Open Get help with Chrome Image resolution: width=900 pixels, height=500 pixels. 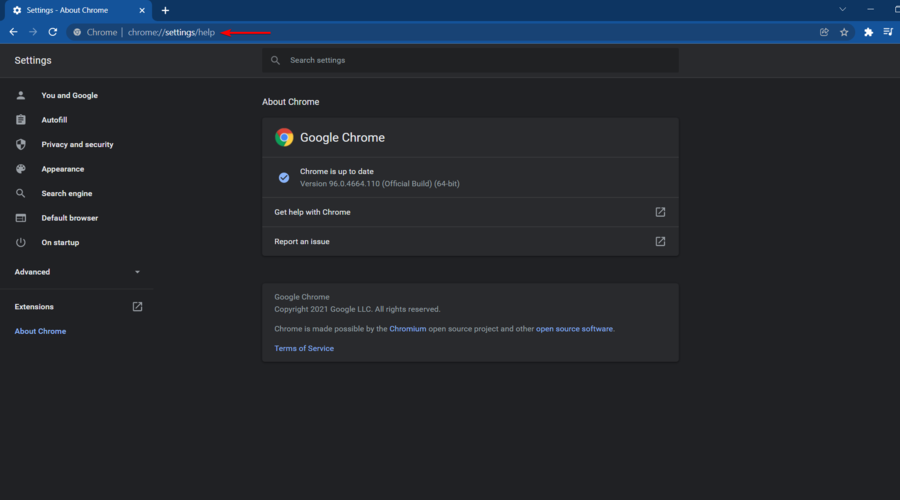(470, 212)
